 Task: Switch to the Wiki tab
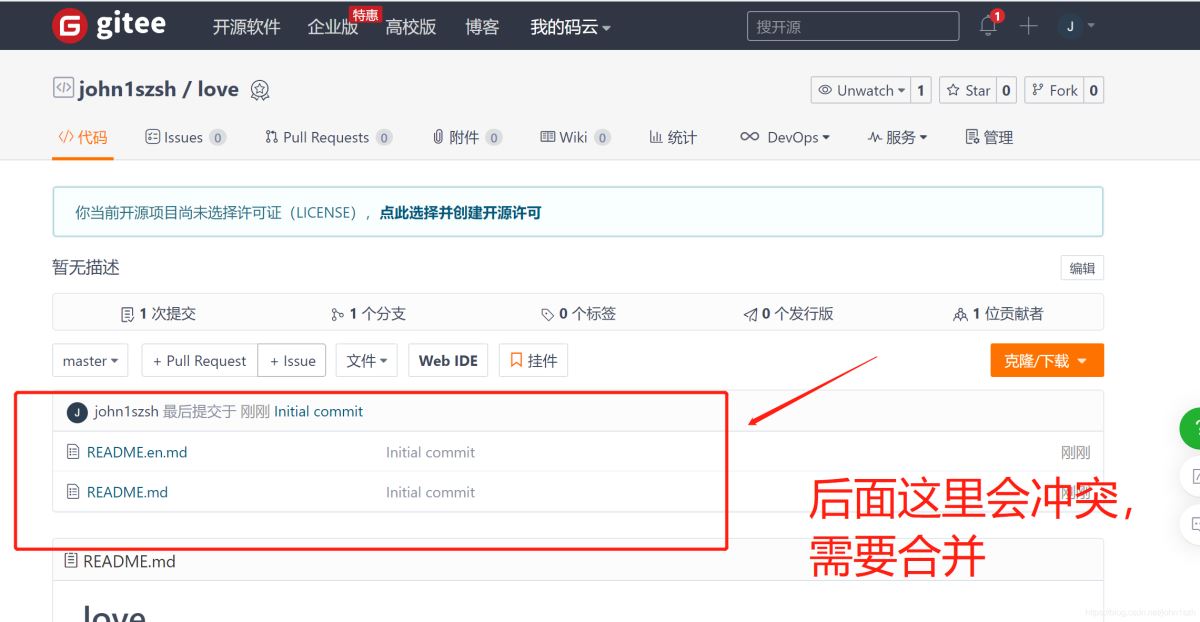click(575, 137)
